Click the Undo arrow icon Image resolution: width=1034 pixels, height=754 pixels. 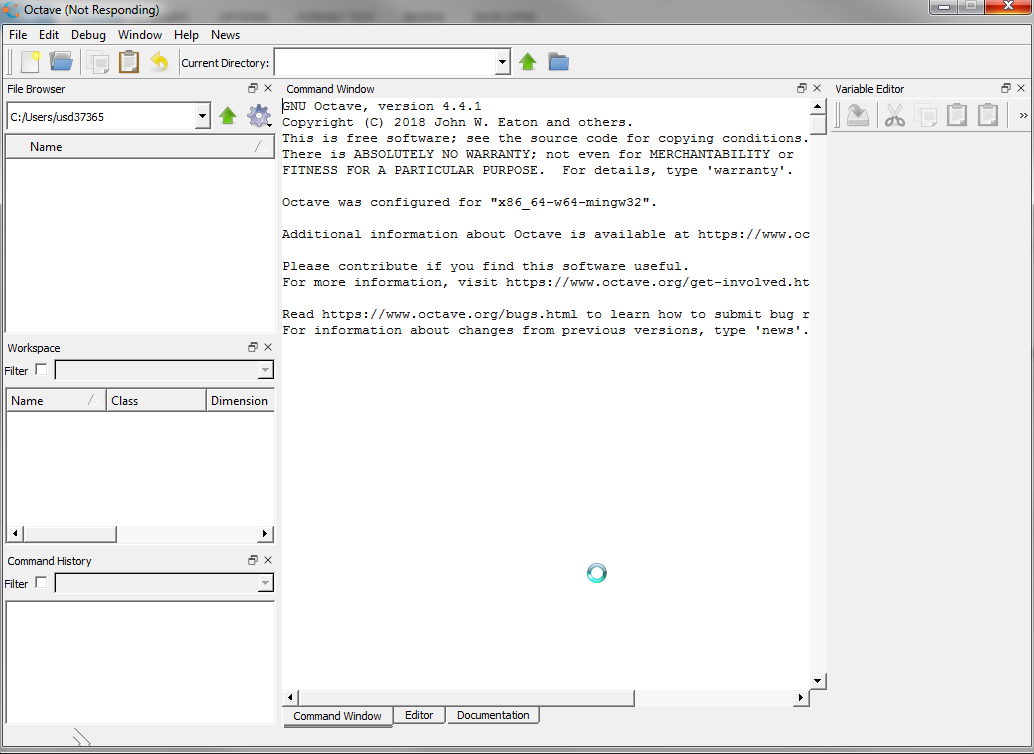(x=159, y=62)
